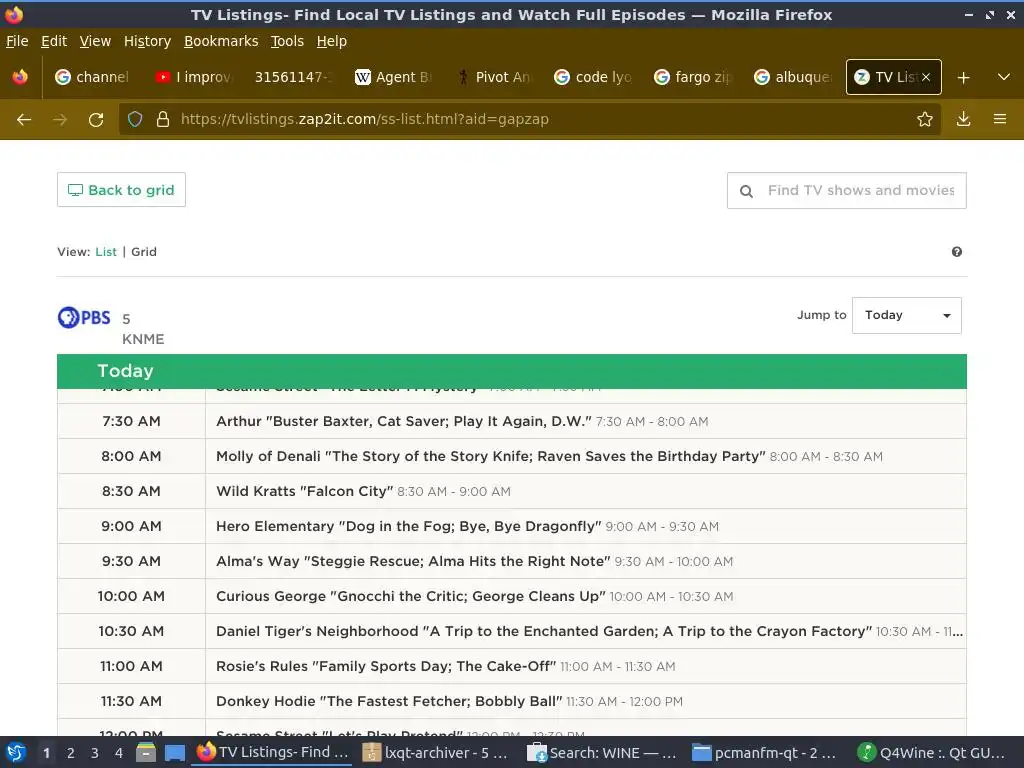Open the View menu
Image resolution: width=1024 pixels, height=768 pixels.
(95, 41)
